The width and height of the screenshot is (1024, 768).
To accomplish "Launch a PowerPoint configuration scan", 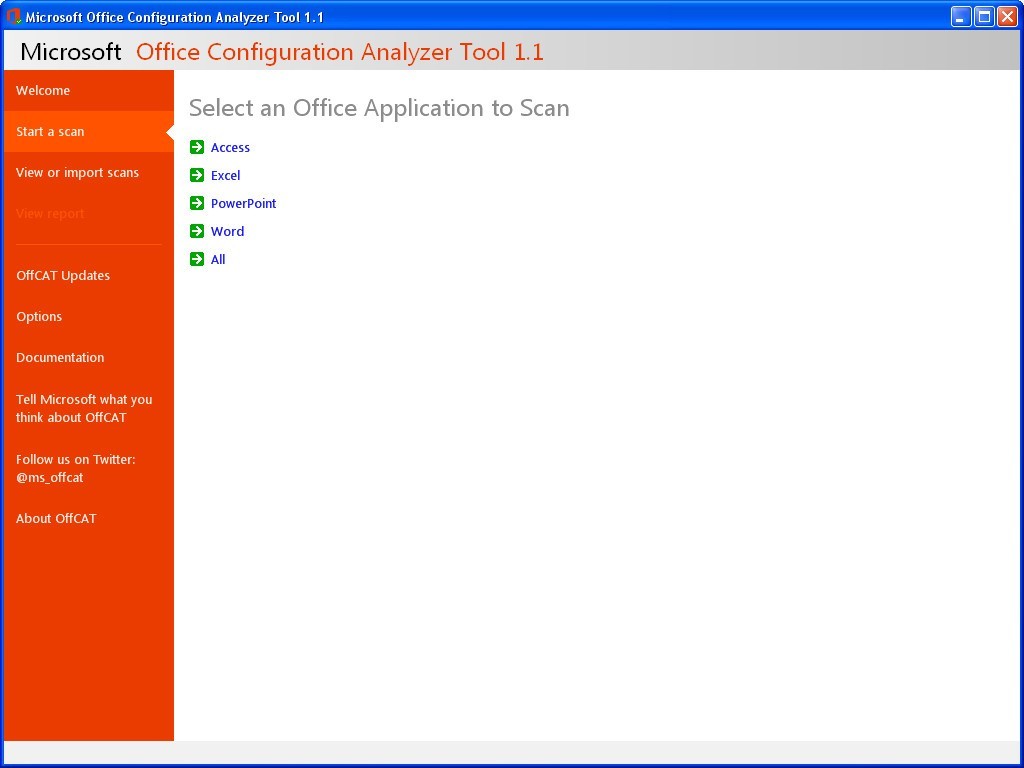I will (x=243, y=203).
